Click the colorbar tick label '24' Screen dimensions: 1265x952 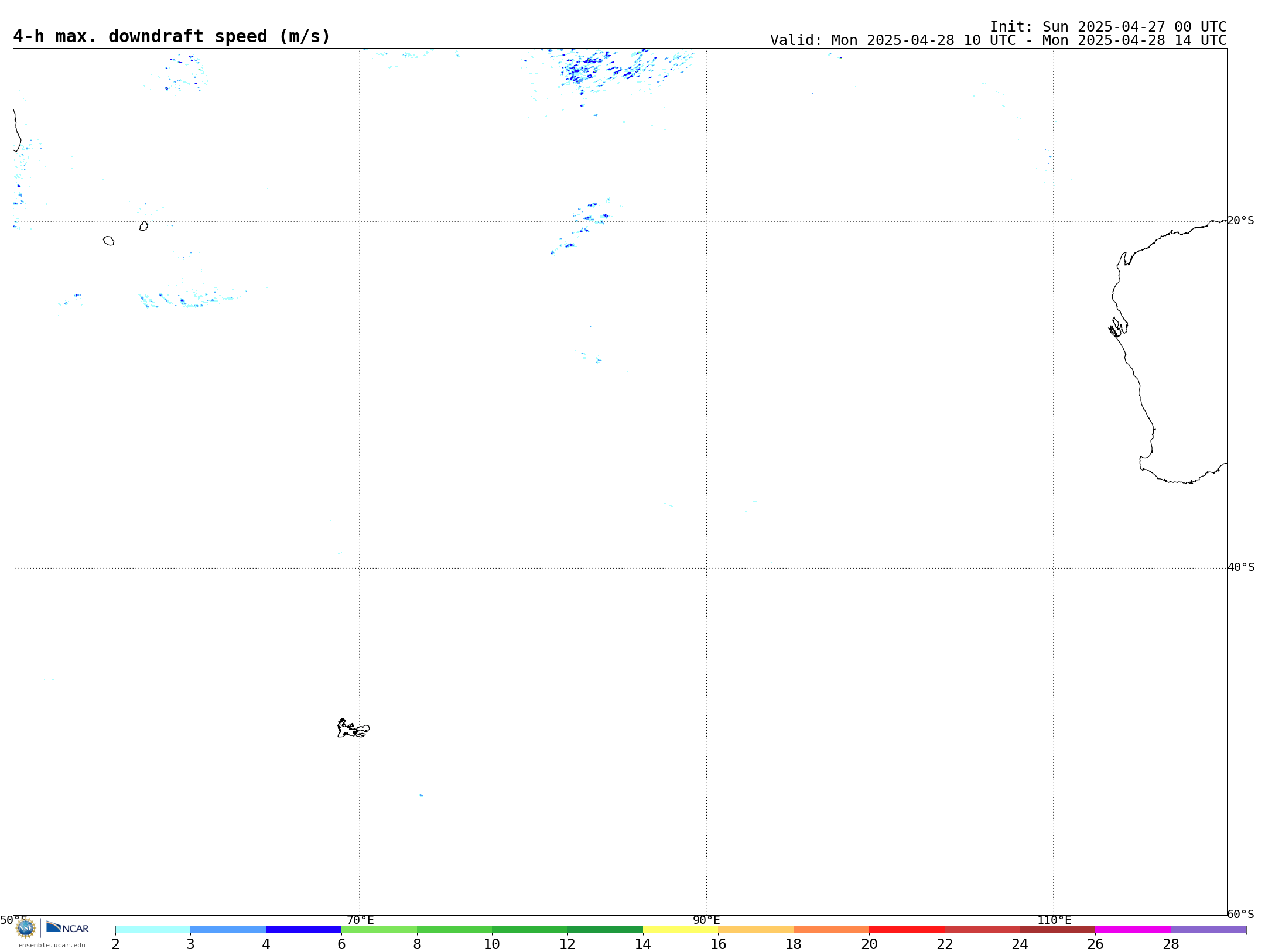click(x=1020, y=944)
